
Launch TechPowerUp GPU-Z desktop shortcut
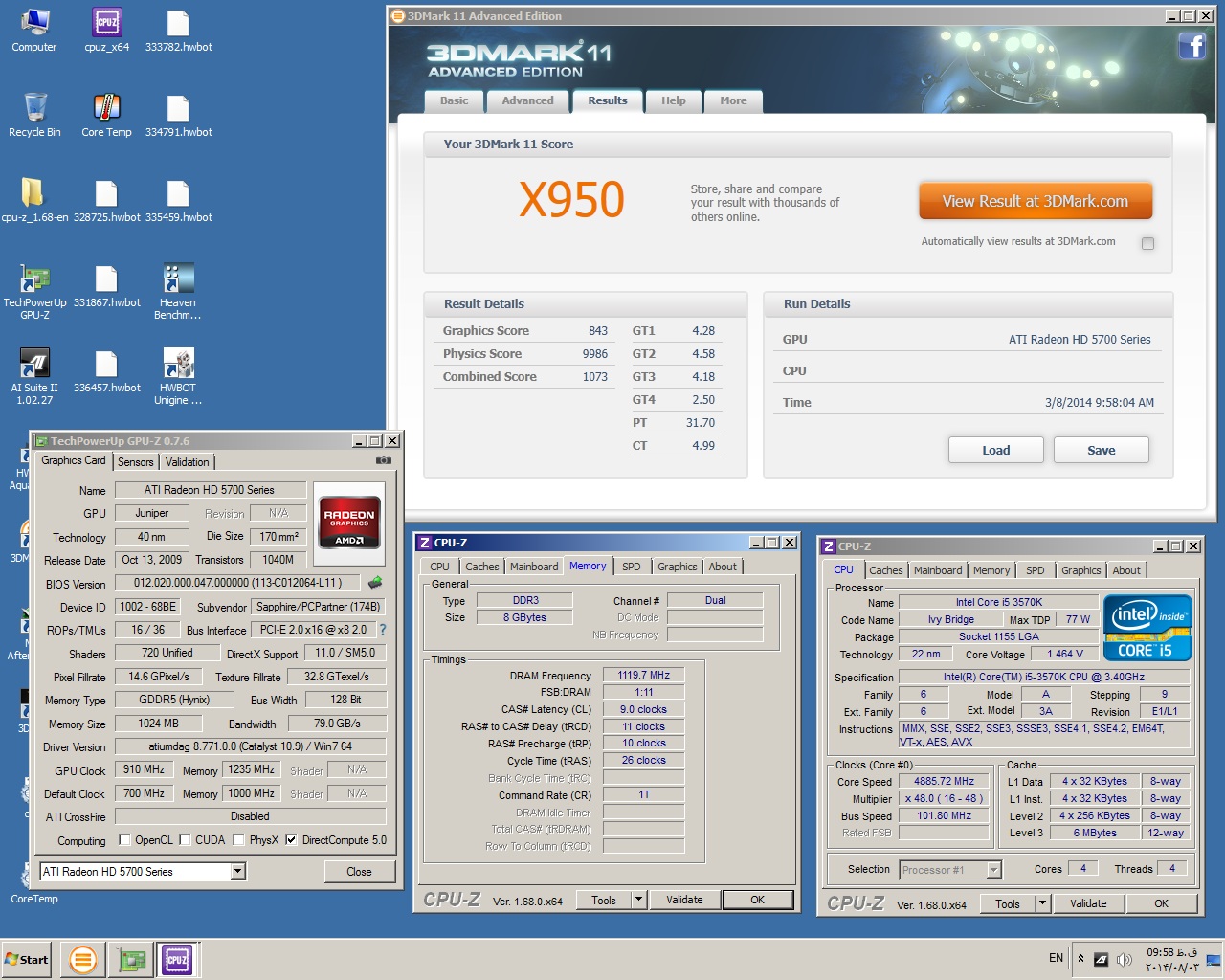pyautogui.click(x=34, y=291)
